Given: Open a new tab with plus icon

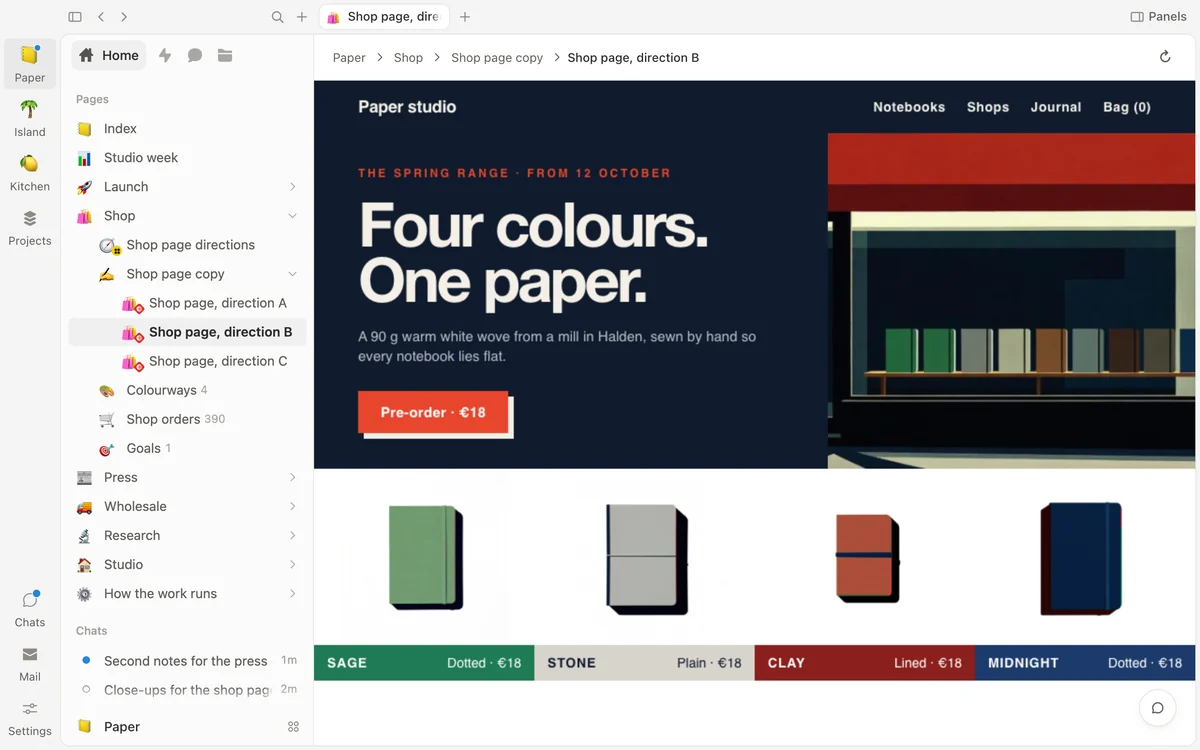Looking at the screenshot, I should [465, 17].
